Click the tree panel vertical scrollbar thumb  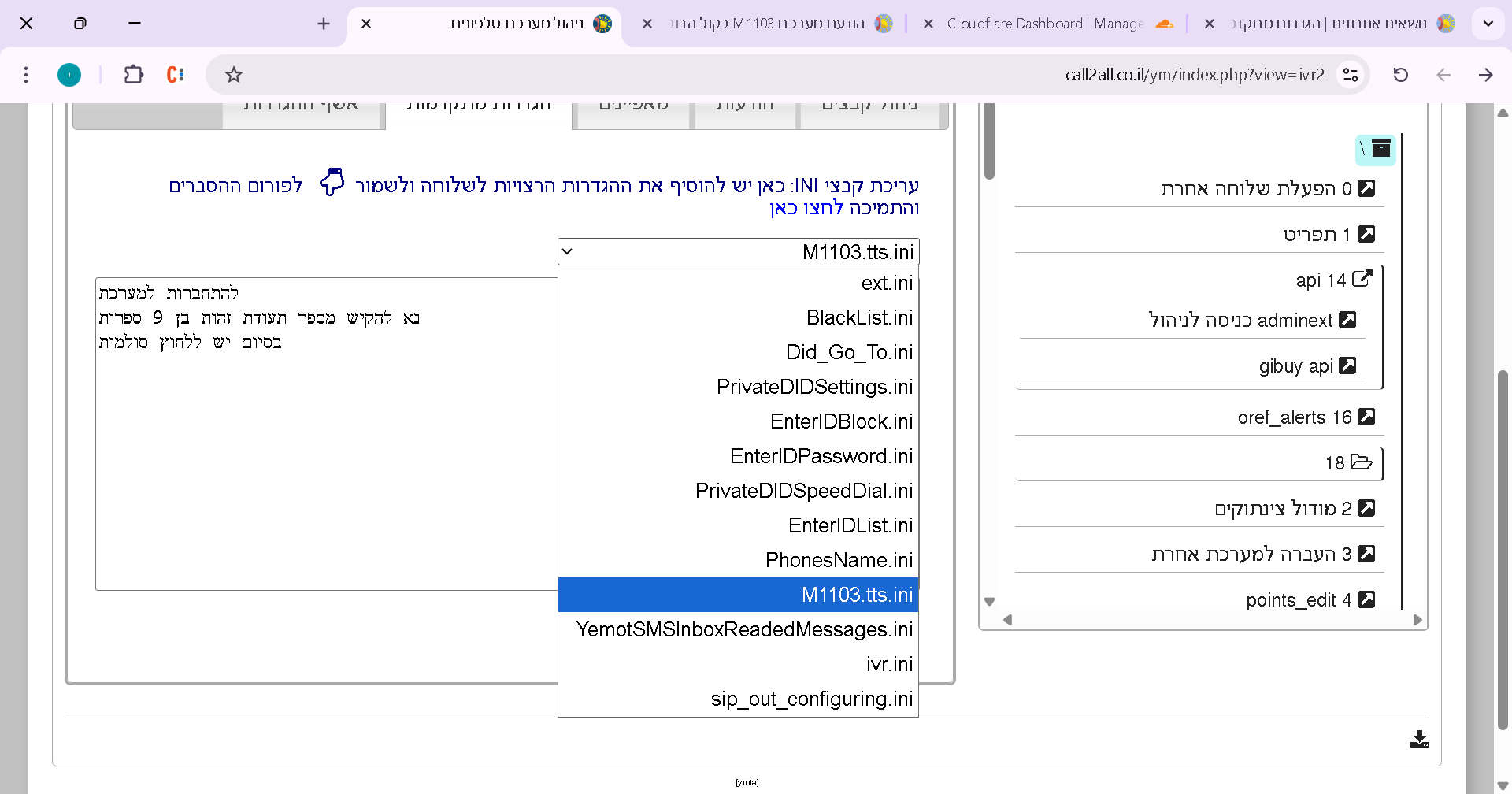[x=989, y=142]
